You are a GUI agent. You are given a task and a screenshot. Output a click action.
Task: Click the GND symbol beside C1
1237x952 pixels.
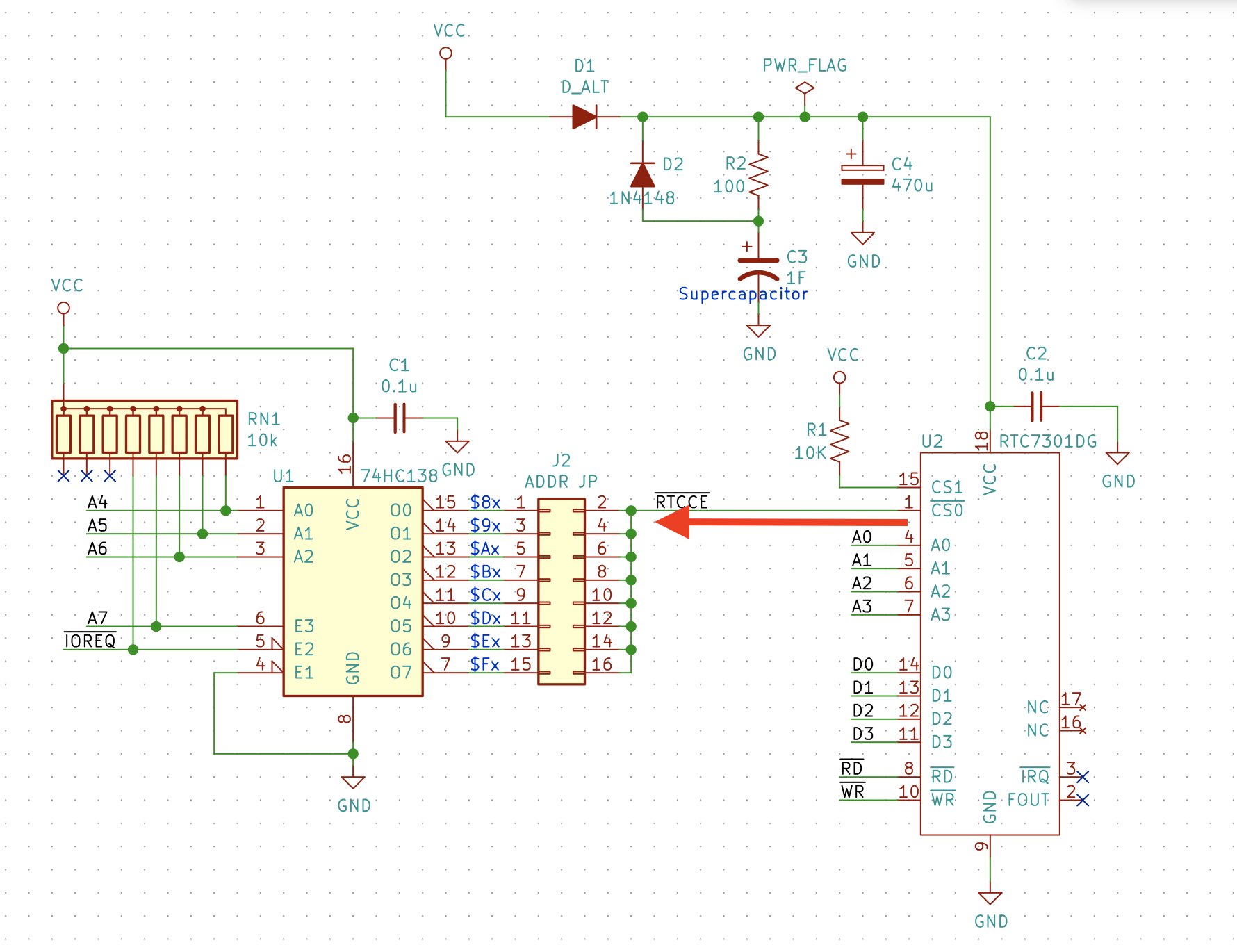(x=457, y=447)
